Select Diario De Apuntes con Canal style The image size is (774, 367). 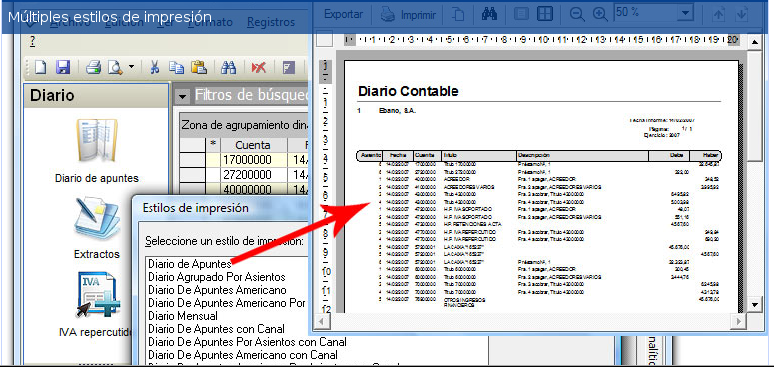[217, 328]
